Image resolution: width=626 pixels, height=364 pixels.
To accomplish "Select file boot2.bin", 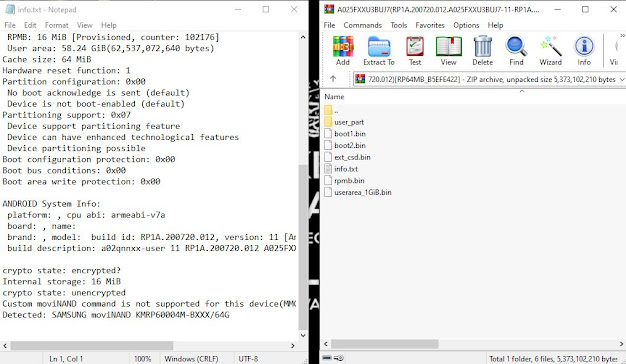I will pyautogui.click(x=345, y=145).
